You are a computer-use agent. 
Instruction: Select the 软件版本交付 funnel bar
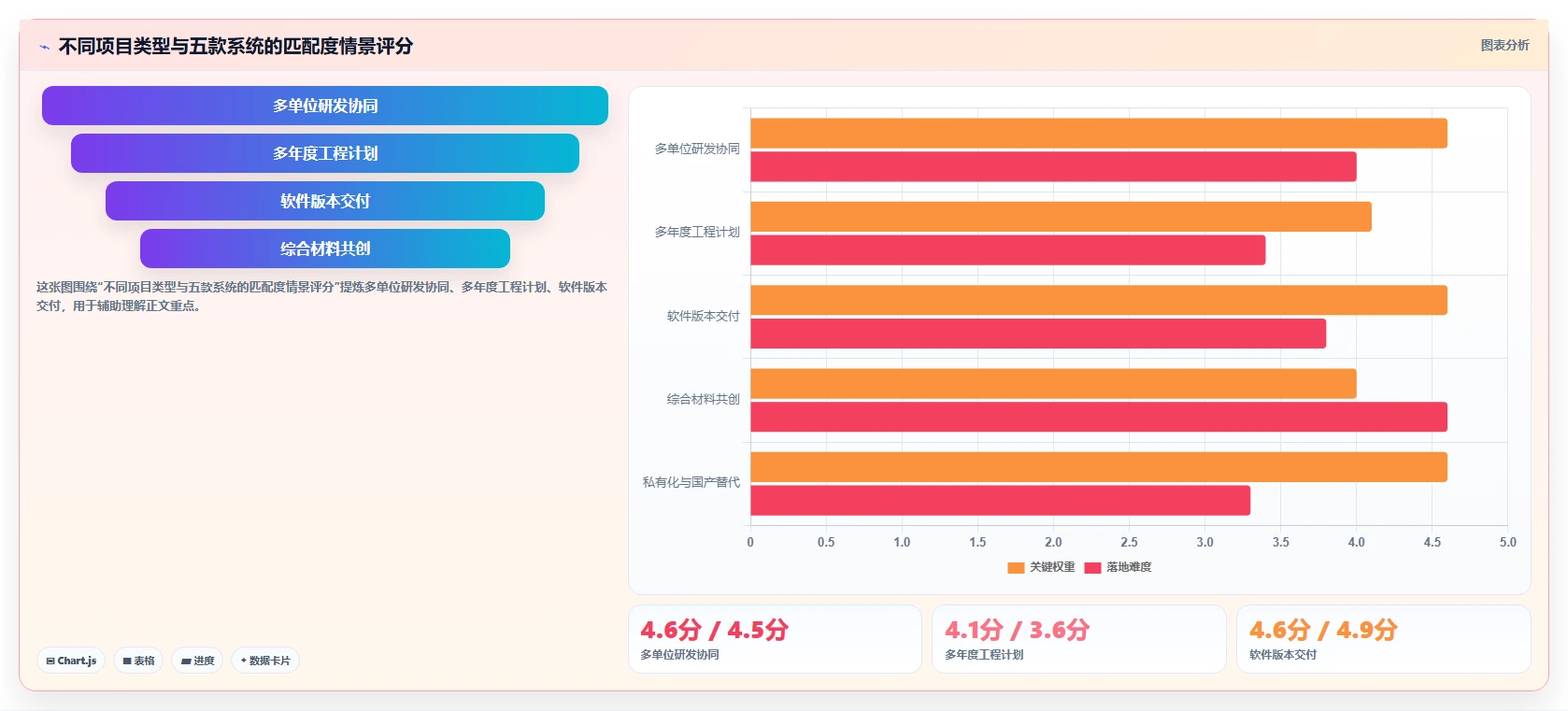tap(325, 201)
